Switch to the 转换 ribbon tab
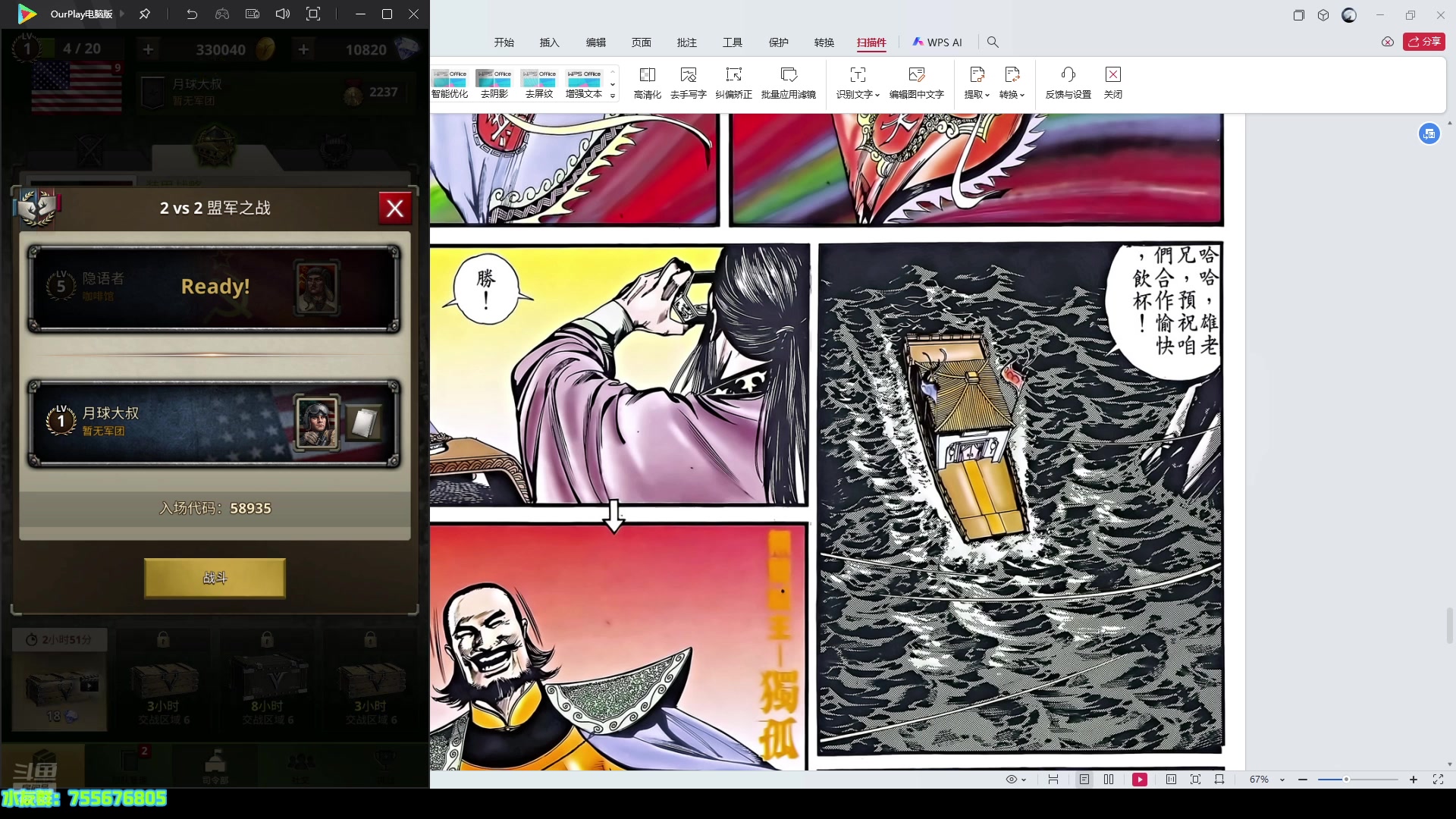Image resolution: width=1456 pixels, height=819 pixels. pos(824,42)
